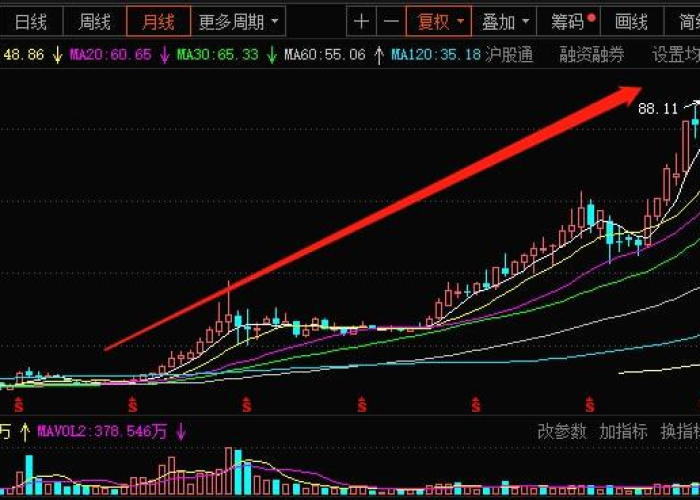This screenshot has width=700, height=500.
Task: Click the 88.11 high price label
Action: pyautogui.click(x=658, y=108)
